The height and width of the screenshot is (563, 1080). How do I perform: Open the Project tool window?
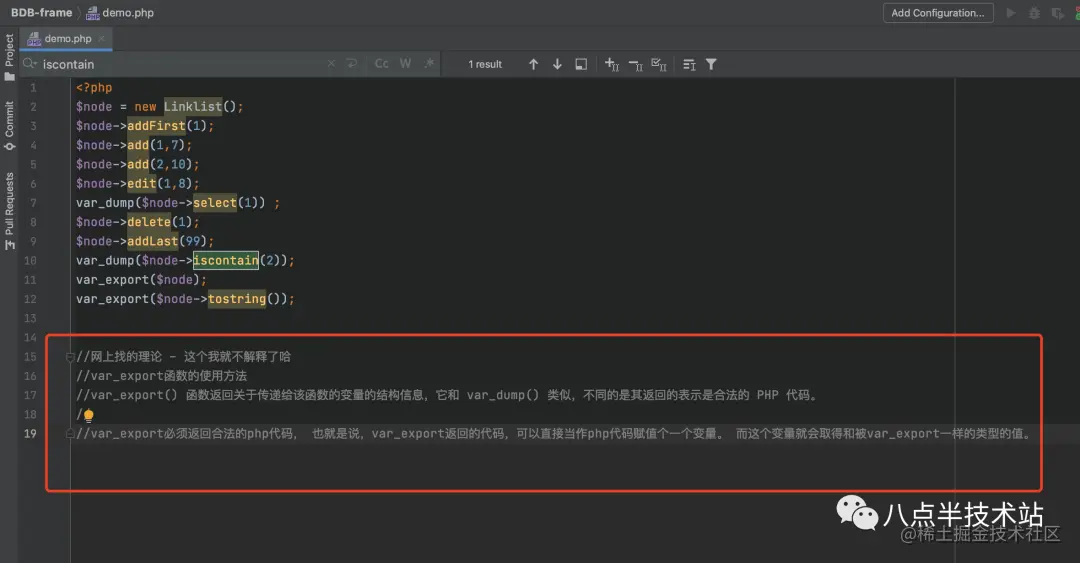pos(9,57)
